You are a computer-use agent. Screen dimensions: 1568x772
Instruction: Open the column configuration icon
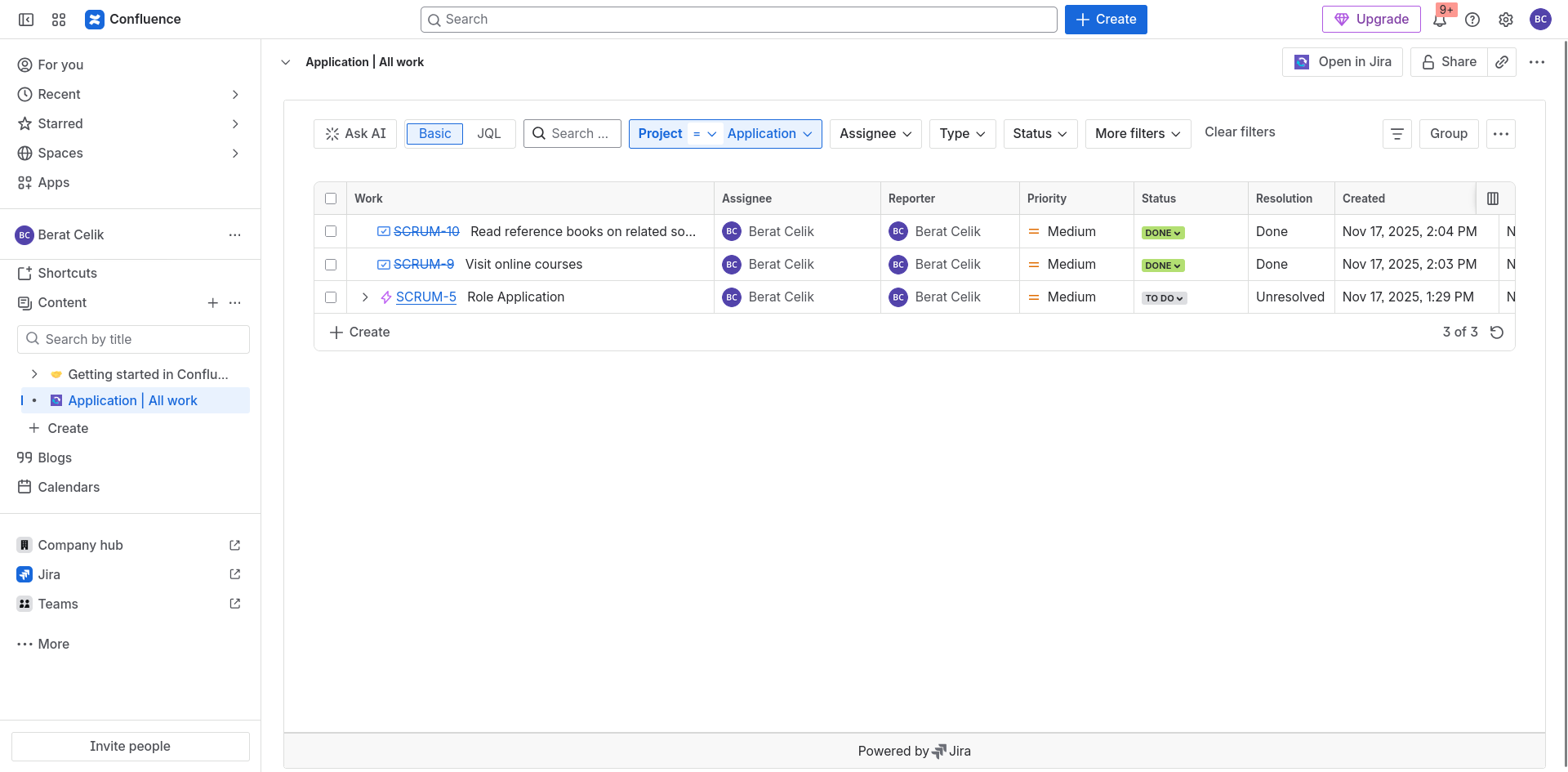click(1493, 199)
